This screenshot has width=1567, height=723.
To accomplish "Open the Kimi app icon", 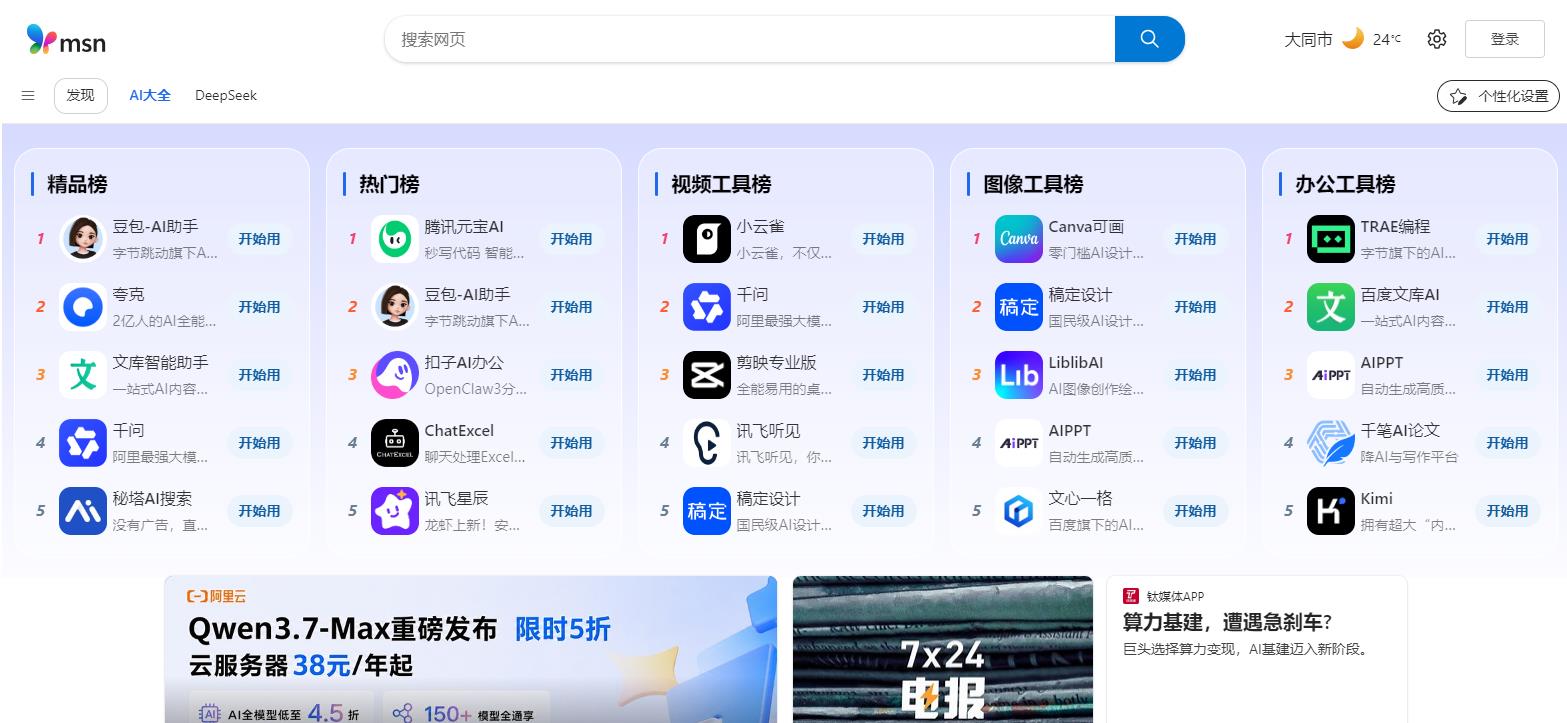I will pyautogui.click(x=1331, y=511).
